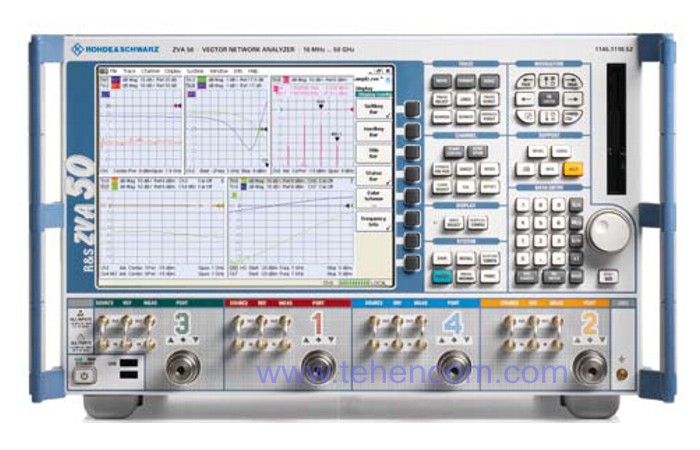This screenshot has height=450, width=700.
Task: Hit the DISPLAY CONFIG key
Action: click(477, 223)
